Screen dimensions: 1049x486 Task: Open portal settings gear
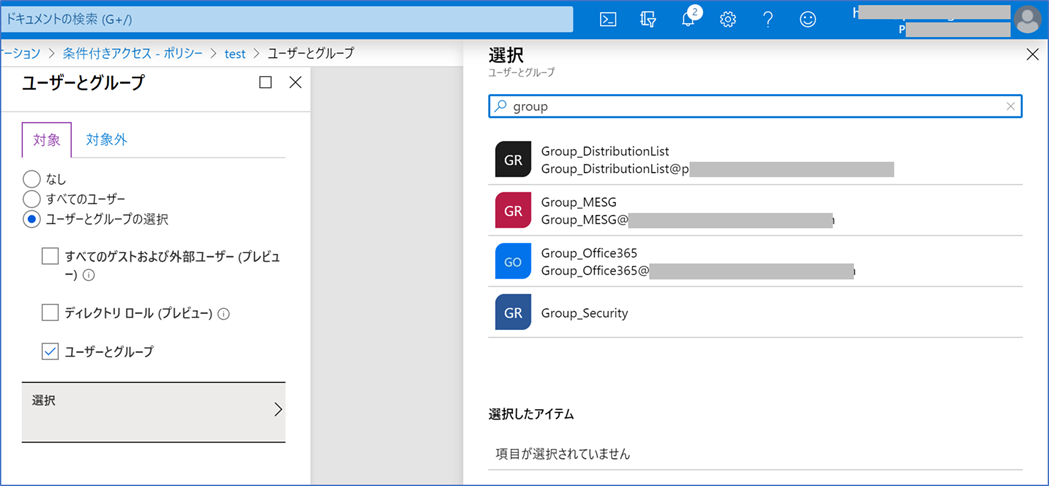(x=727, y=19)
